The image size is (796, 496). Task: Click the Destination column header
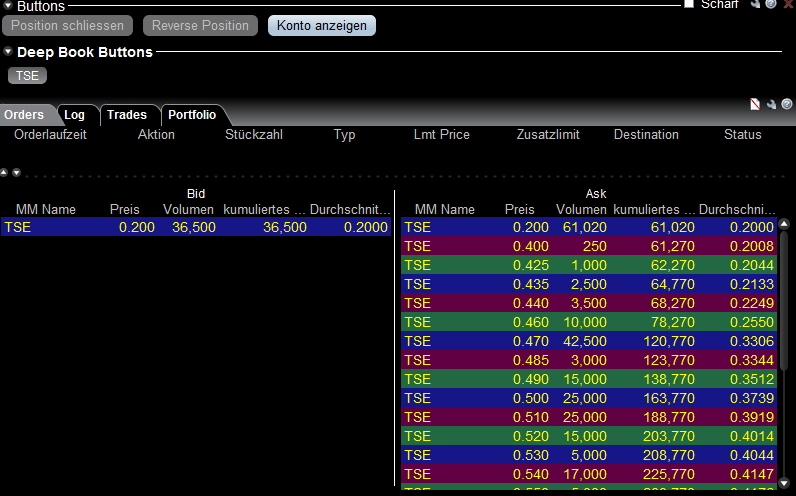coord(646,135)
